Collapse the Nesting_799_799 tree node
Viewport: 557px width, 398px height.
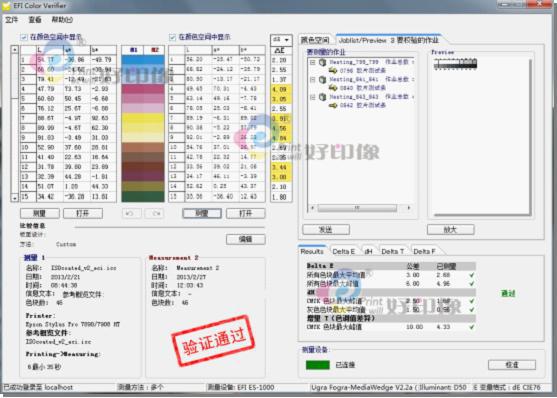click(313, 62)
